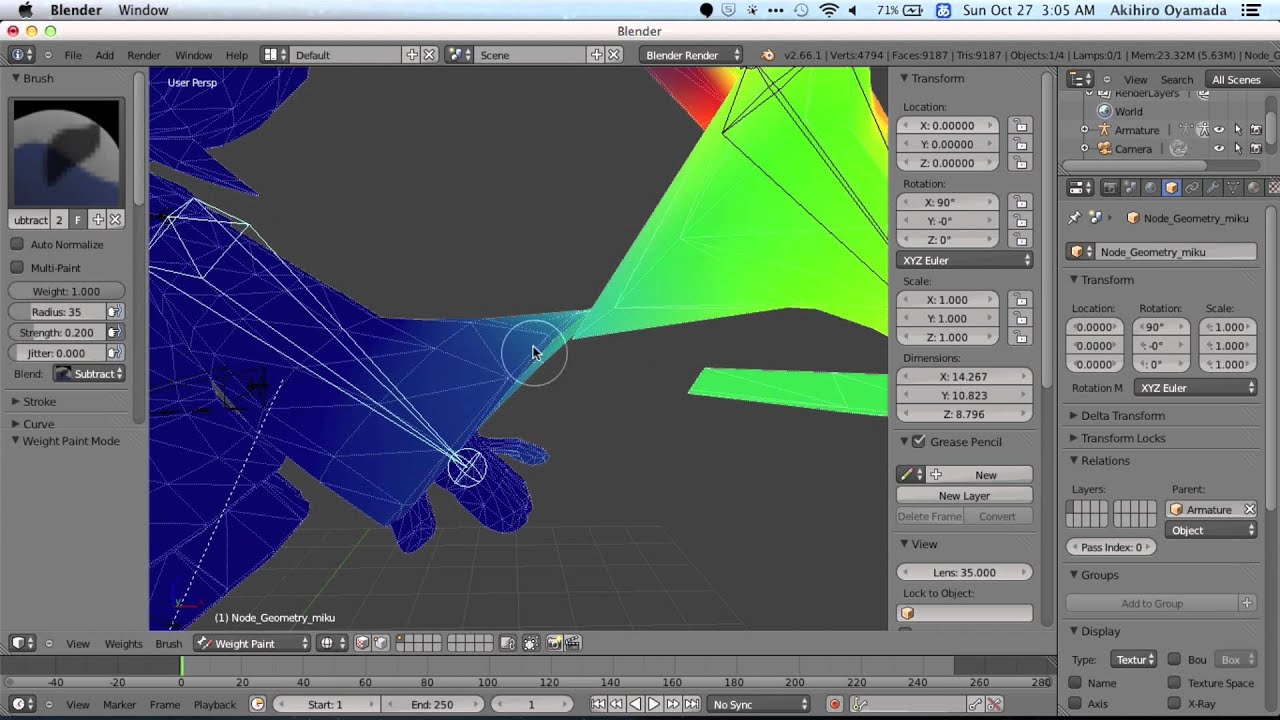Expand the Armature item in the outliner

(1084, 130)
